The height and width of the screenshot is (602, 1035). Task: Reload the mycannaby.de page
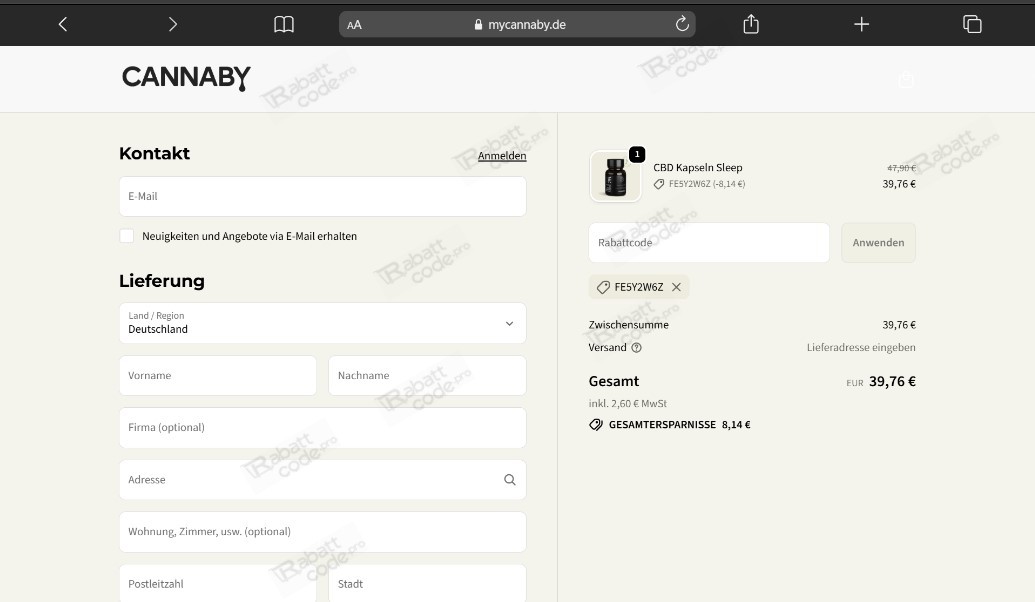tap(682, 24)
